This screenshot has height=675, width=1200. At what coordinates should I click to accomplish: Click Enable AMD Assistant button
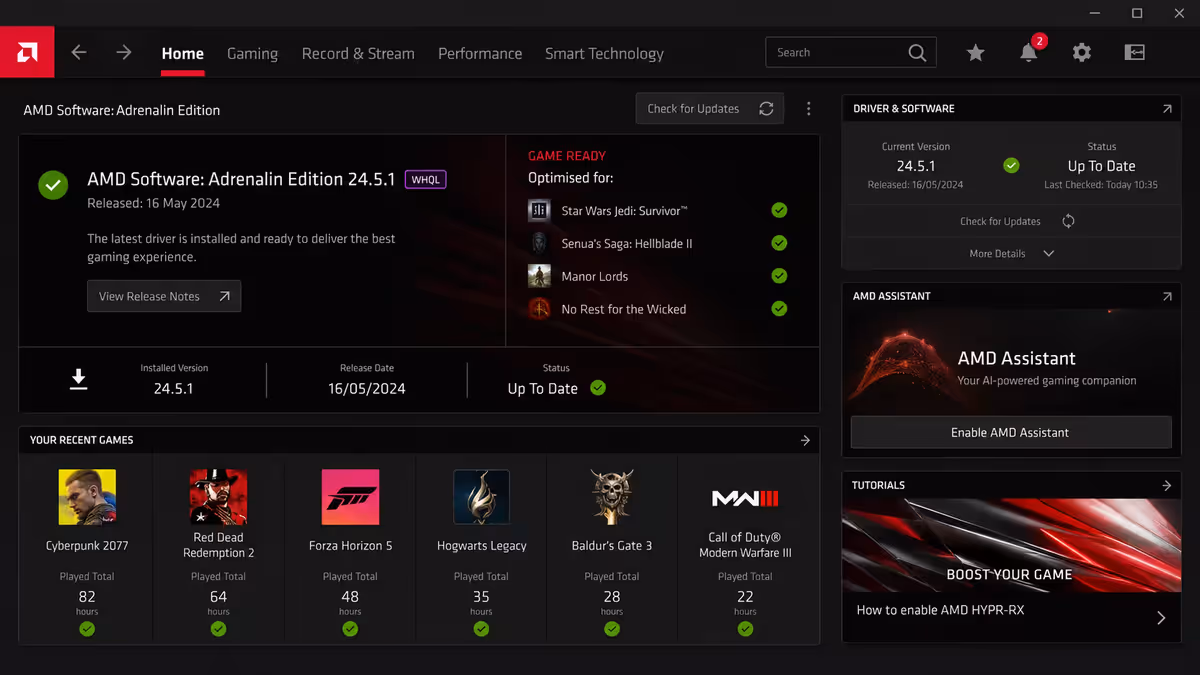(x=1010, y=432)
